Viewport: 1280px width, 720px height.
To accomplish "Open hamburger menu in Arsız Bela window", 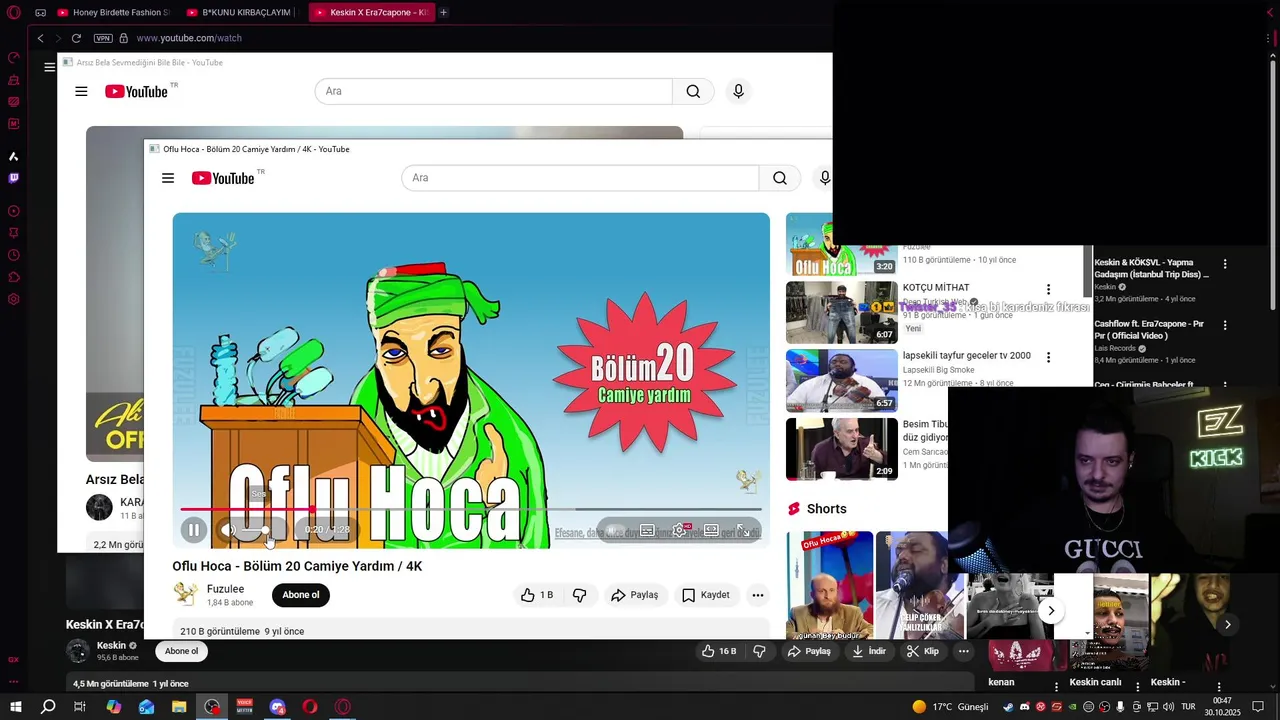I will pyautogui.click(x=81, y=91).
